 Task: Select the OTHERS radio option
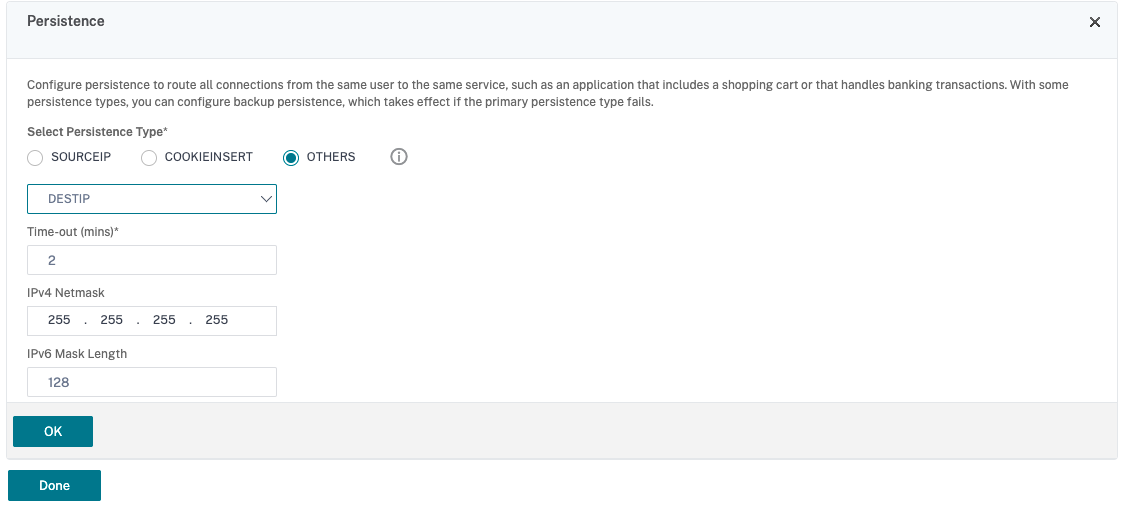291,158
